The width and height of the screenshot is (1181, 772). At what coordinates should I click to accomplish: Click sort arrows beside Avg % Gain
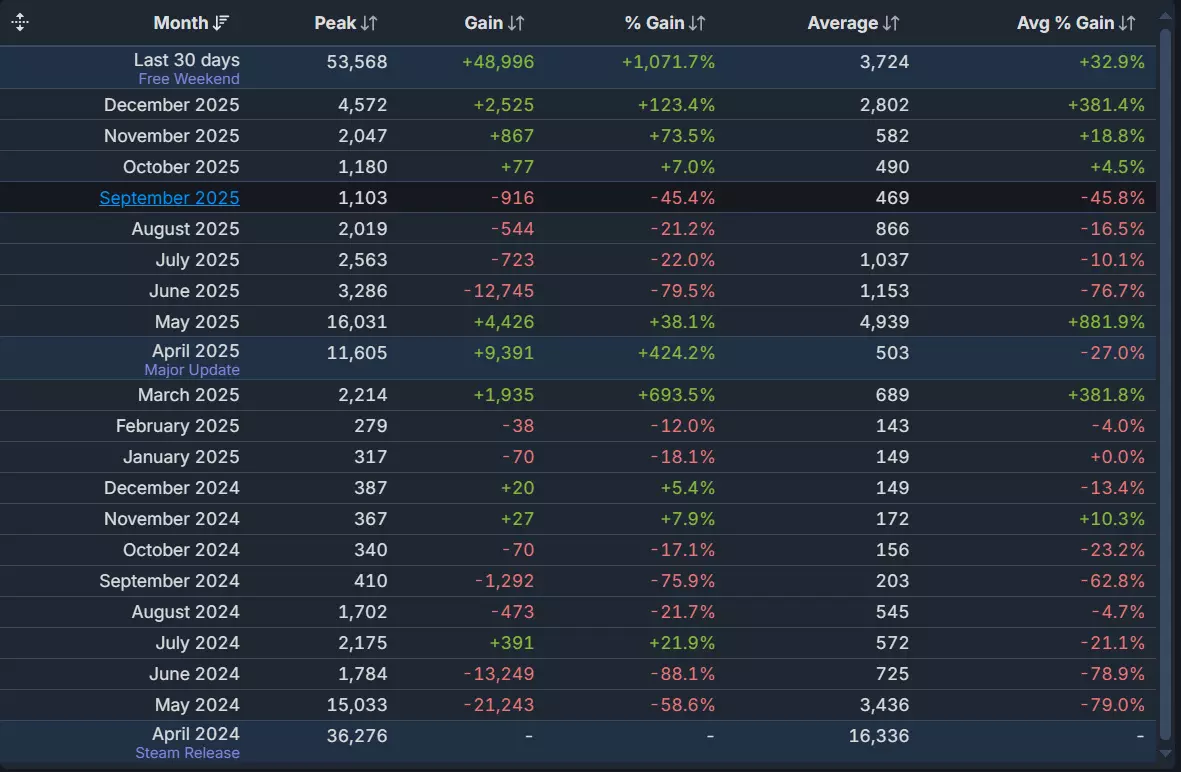1128,23
